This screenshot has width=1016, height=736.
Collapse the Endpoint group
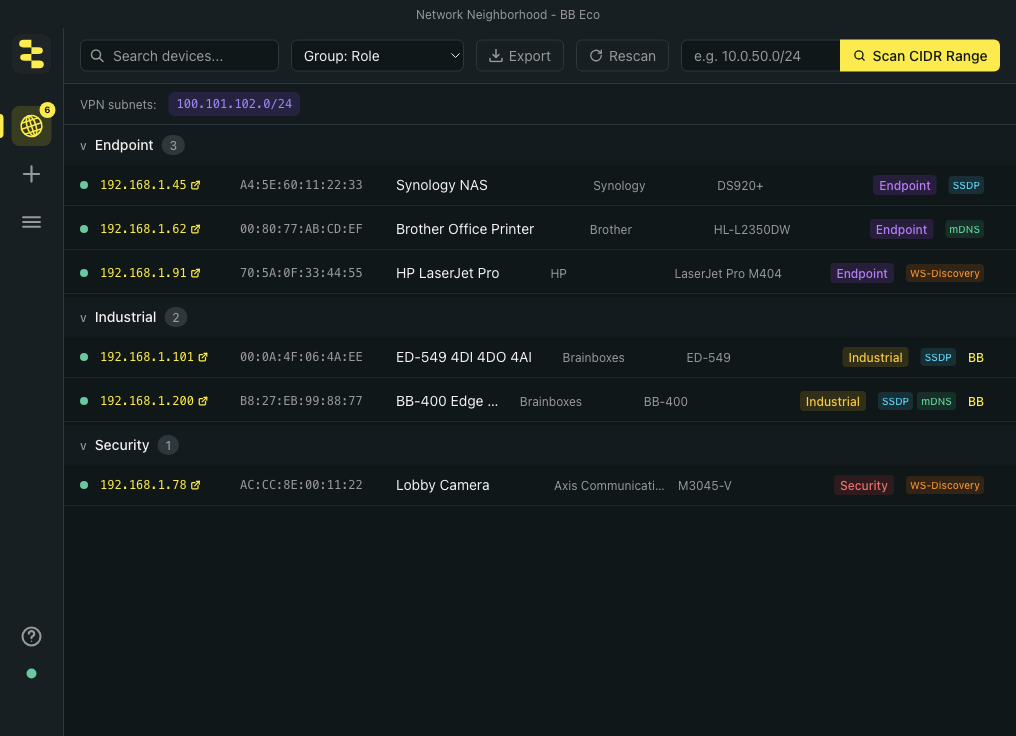(83, 146)
